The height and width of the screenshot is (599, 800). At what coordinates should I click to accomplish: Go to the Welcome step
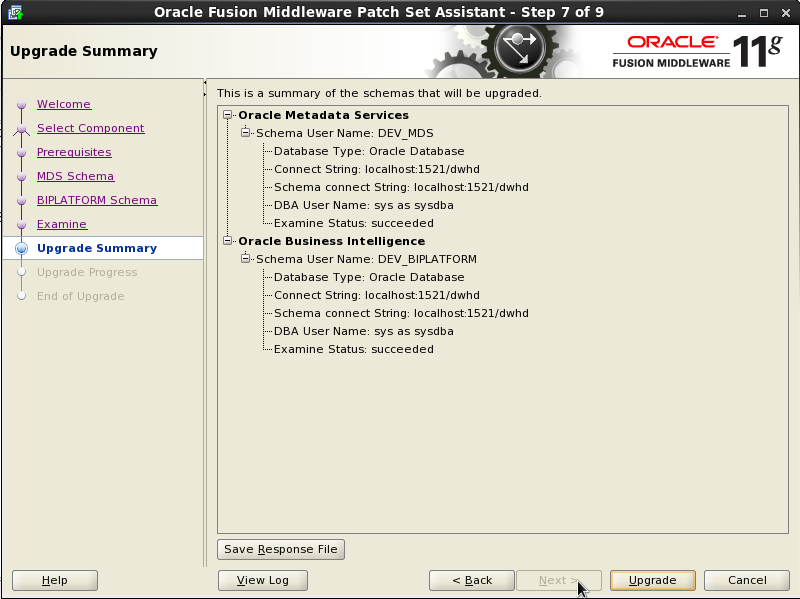[64, 104]
